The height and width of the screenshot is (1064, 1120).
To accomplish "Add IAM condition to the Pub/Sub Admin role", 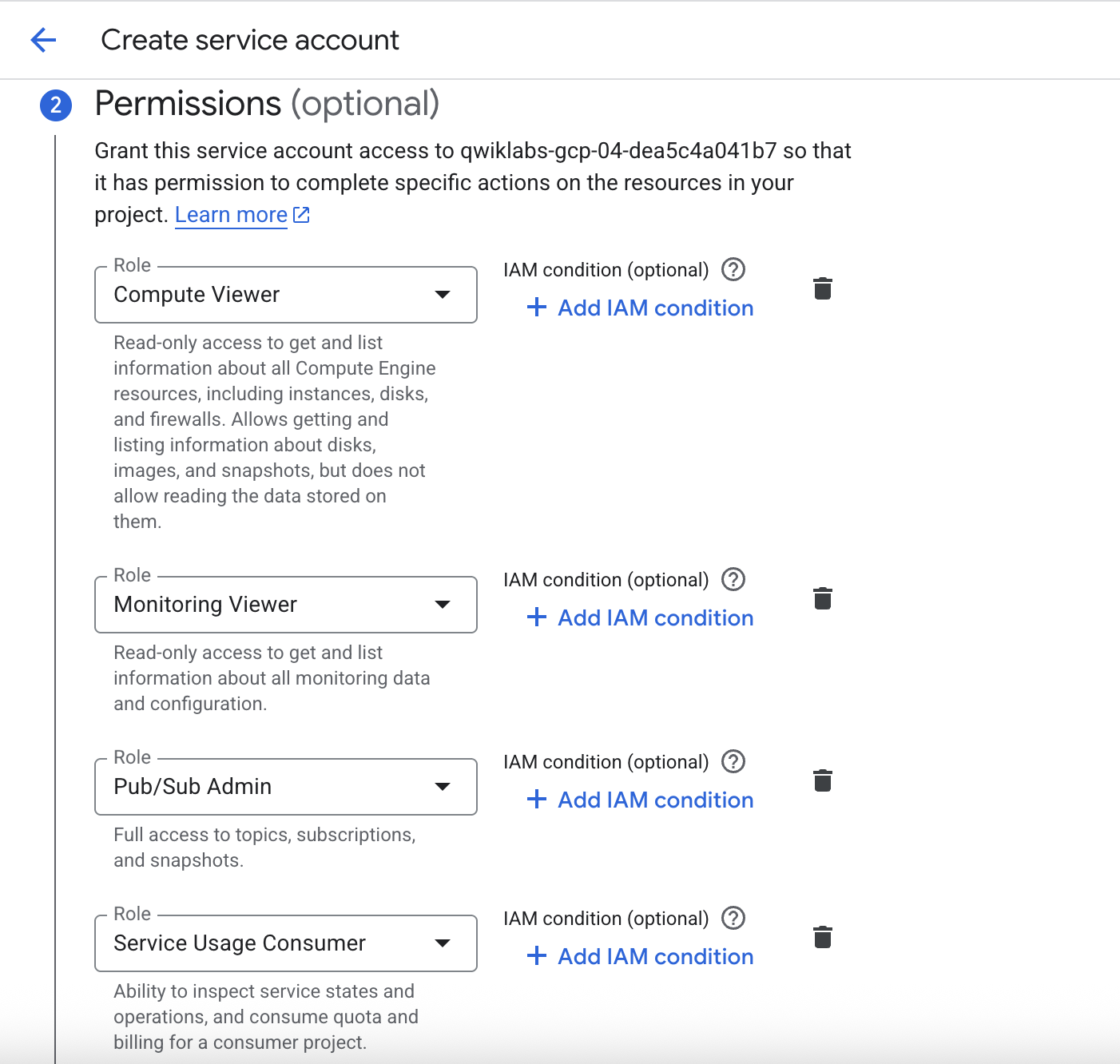I will pos(639,800).
